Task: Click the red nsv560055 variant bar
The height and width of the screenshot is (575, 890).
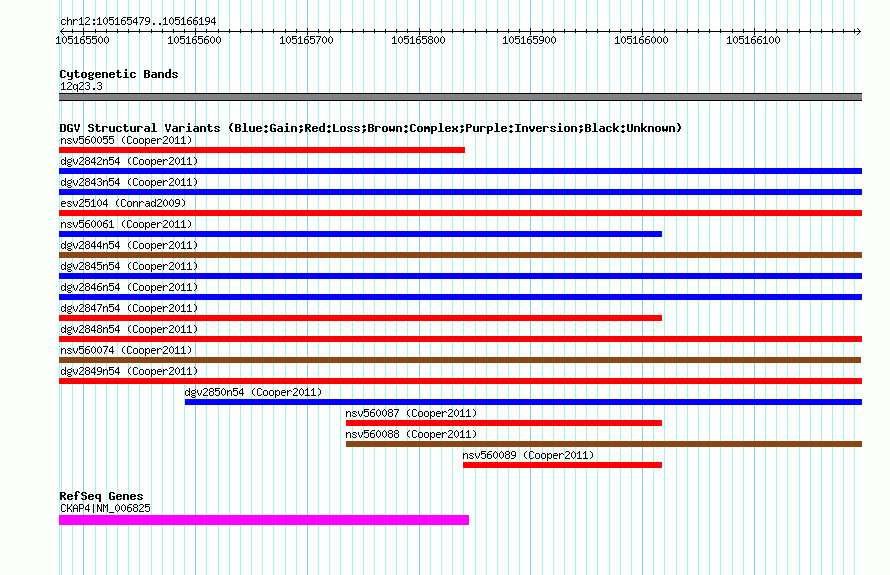Action: click(262, 150)
